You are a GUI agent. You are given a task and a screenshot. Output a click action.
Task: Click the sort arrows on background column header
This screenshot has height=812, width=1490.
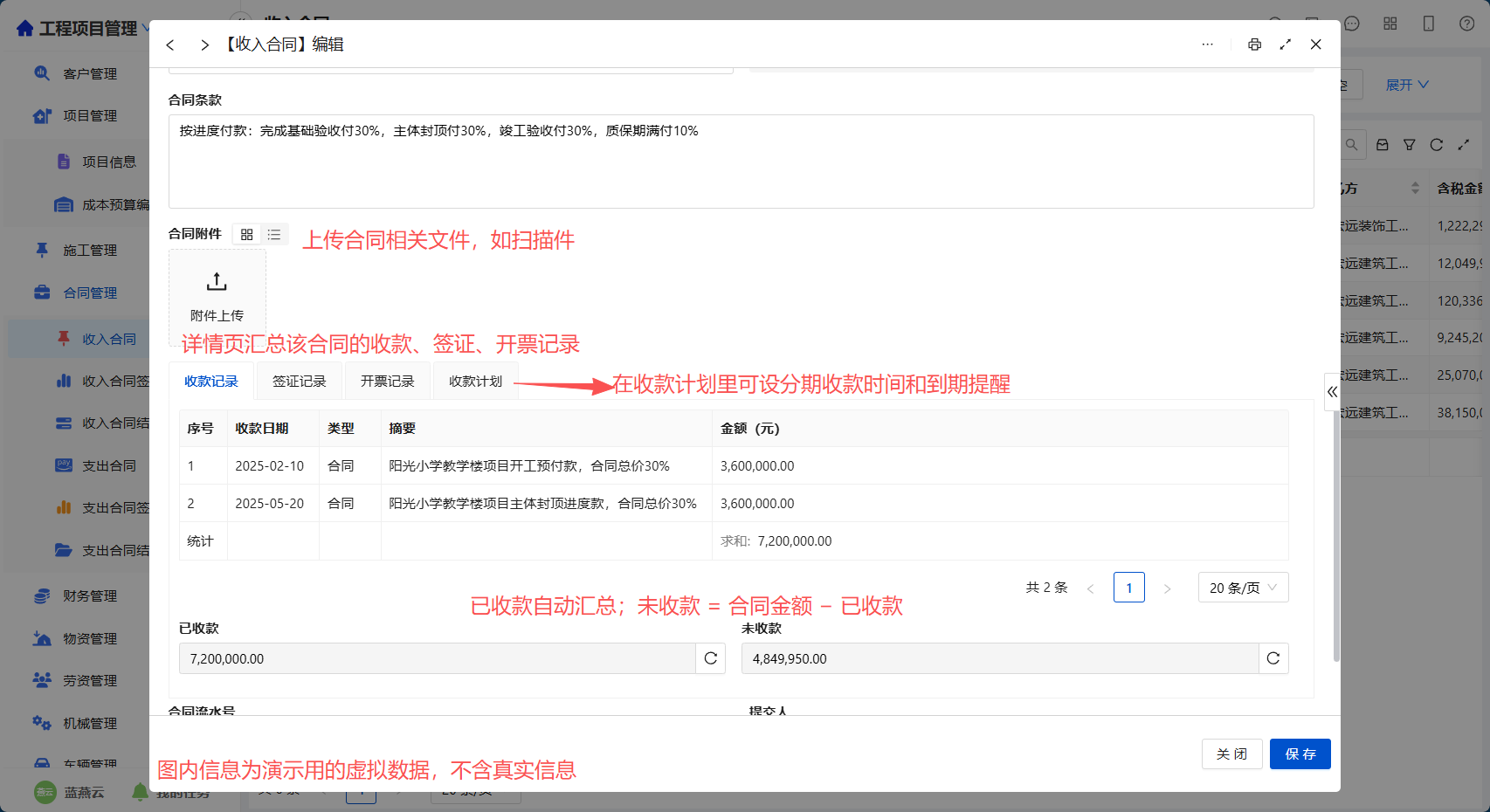click(1415, 189)
